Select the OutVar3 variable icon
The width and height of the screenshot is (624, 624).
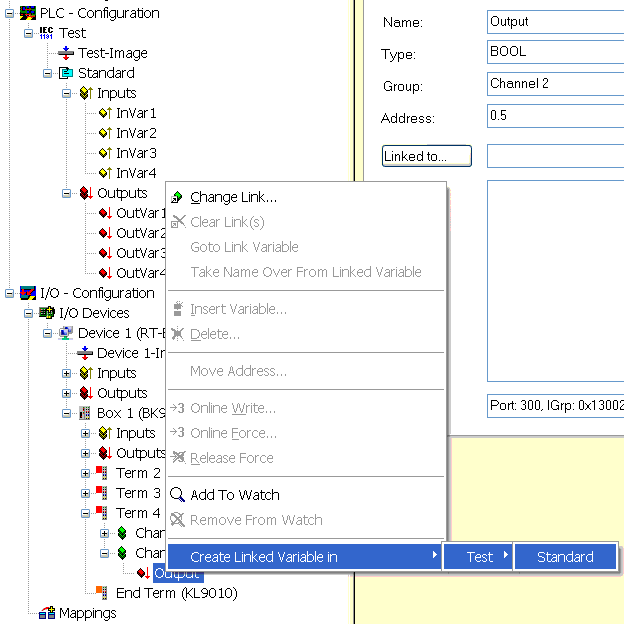point(105,253)
